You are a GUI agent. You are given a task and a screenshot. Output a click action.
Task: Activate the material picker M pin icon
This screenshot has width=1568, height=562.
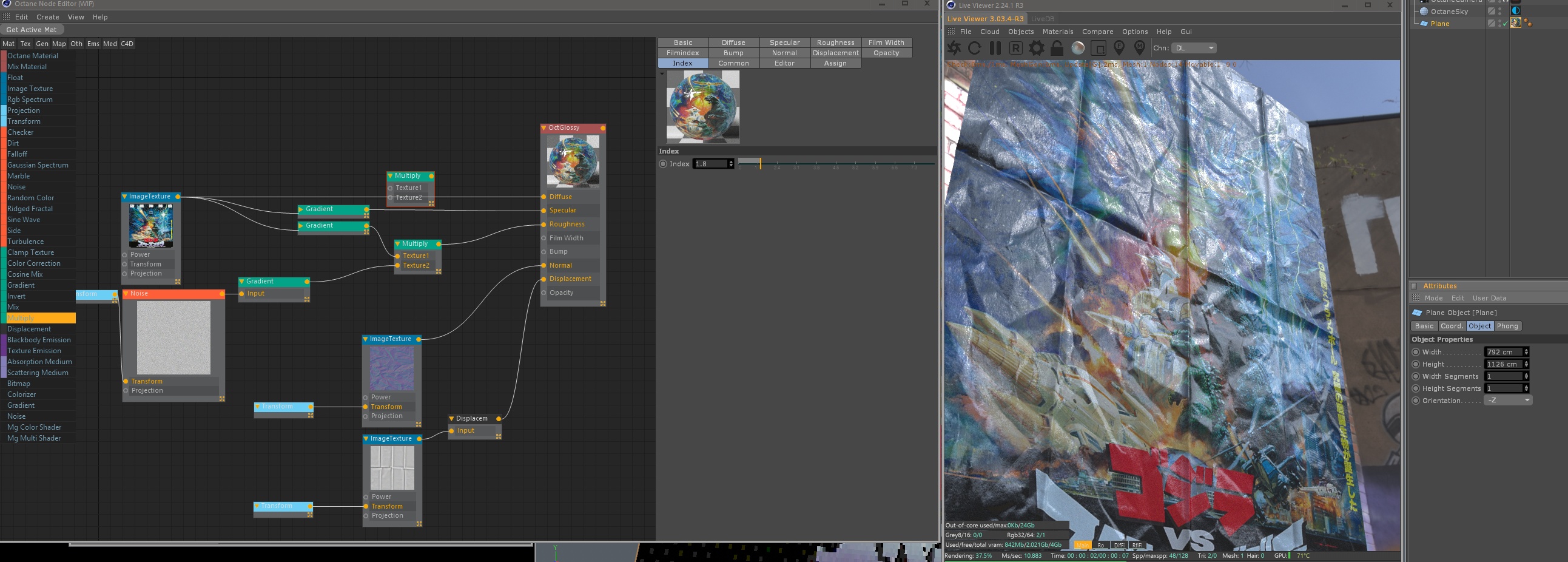click(x=1140, y=47)
